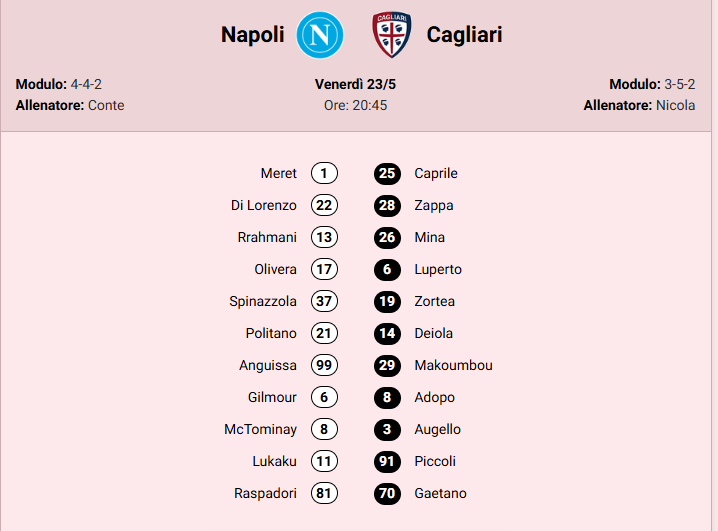Viewport: 718px width, 531px height.
Task: Select Luperto's number 6 black badge
Action: click(387, 269)
